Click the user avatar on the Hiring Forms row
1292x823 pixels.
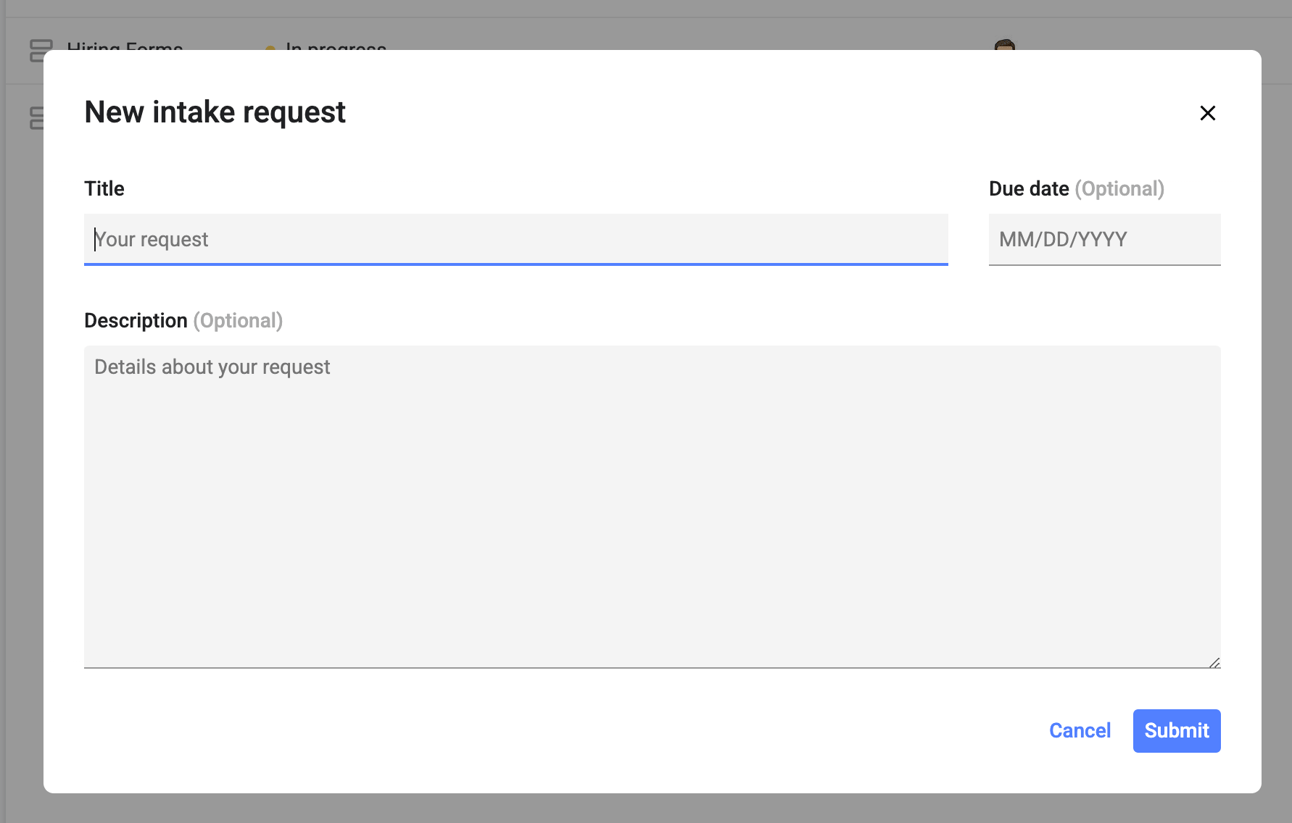coord(1004,49)
